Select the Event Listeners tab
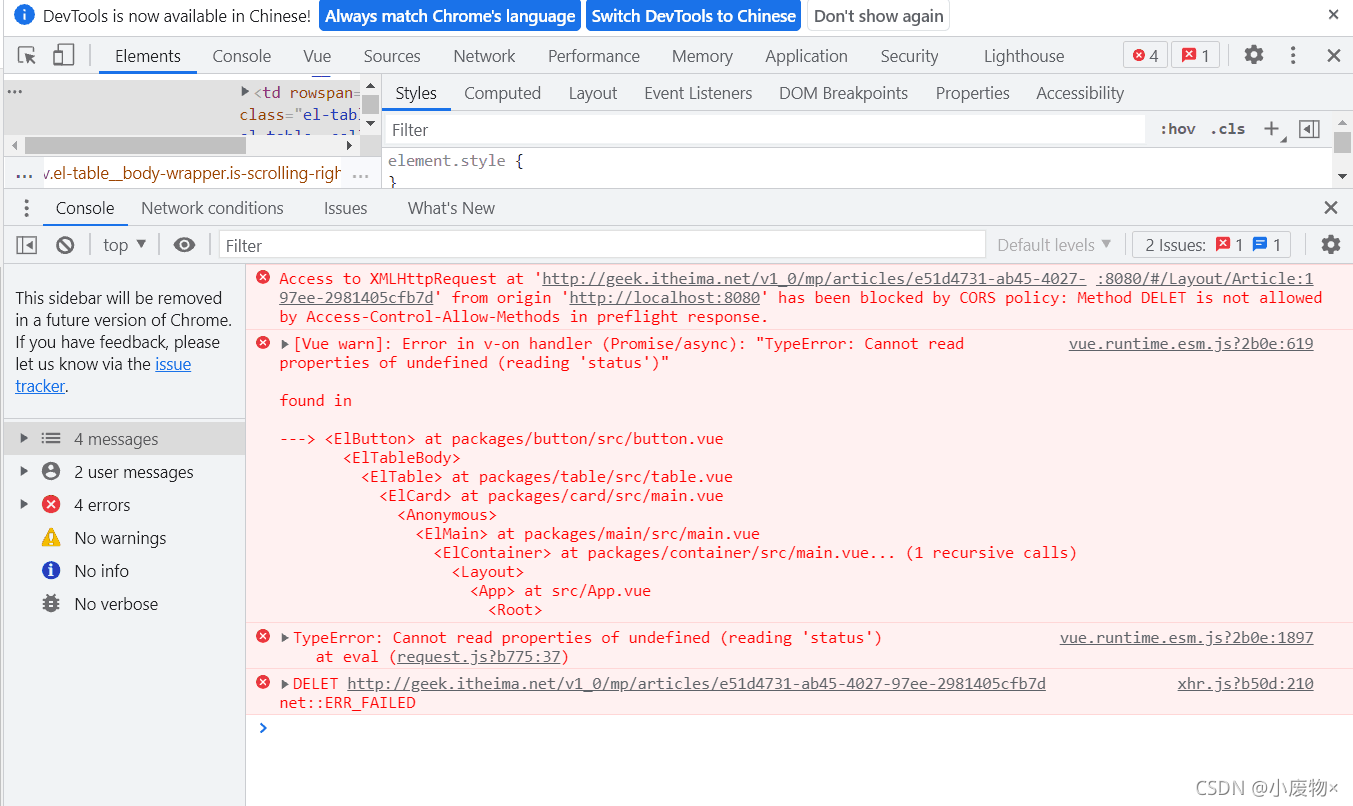This screenshot has width=1353, height=806. point(698,93)
